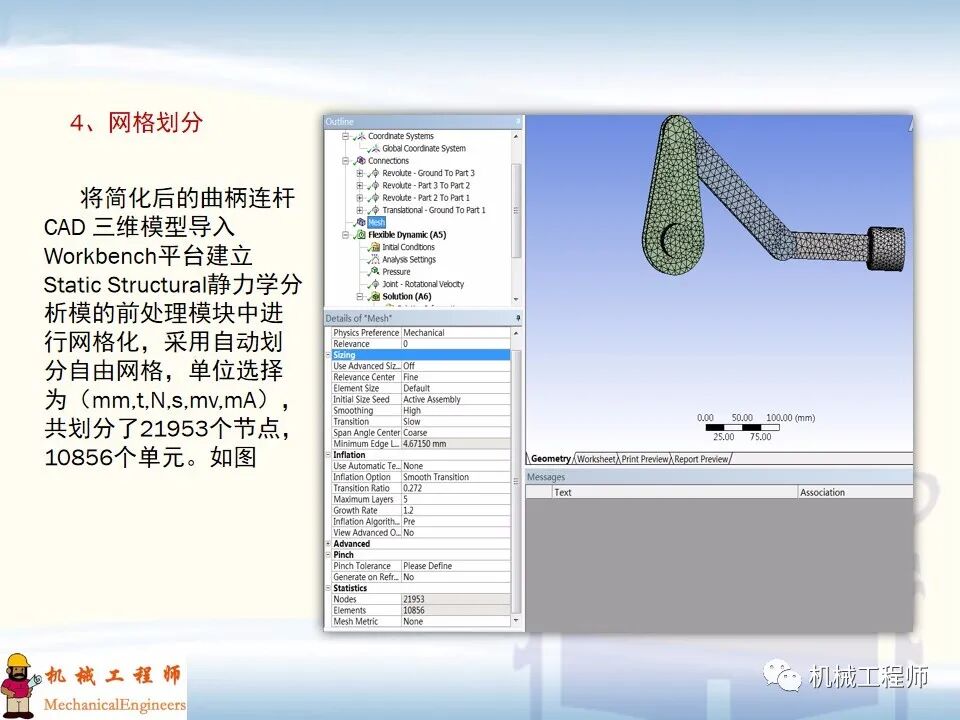Click the Flexible Dynamic (A5) icon

361,234
